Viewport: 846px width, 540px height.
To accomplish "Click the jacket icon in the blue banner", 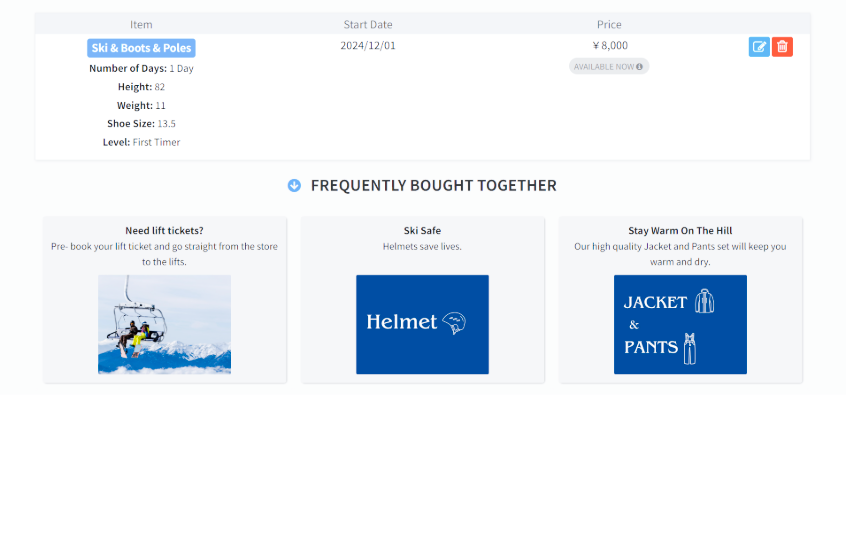I will [x=704, y=301].
